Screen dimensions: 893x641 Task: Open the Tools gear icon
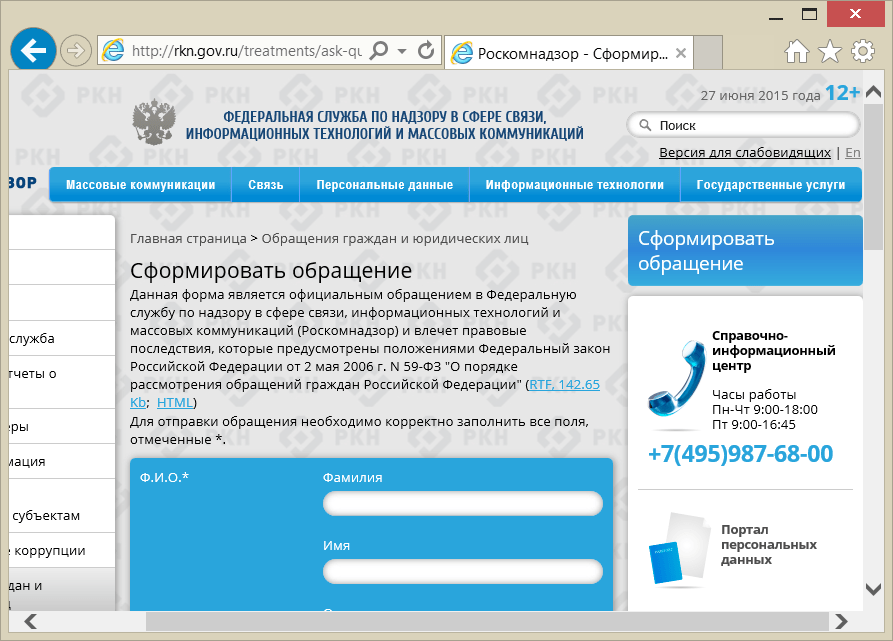click(863, 51)
